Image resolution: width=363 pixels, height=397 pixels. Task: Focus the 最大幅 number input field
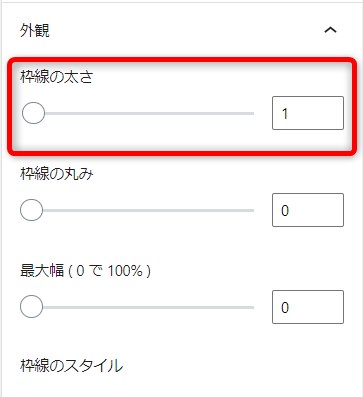coord(308,307)
